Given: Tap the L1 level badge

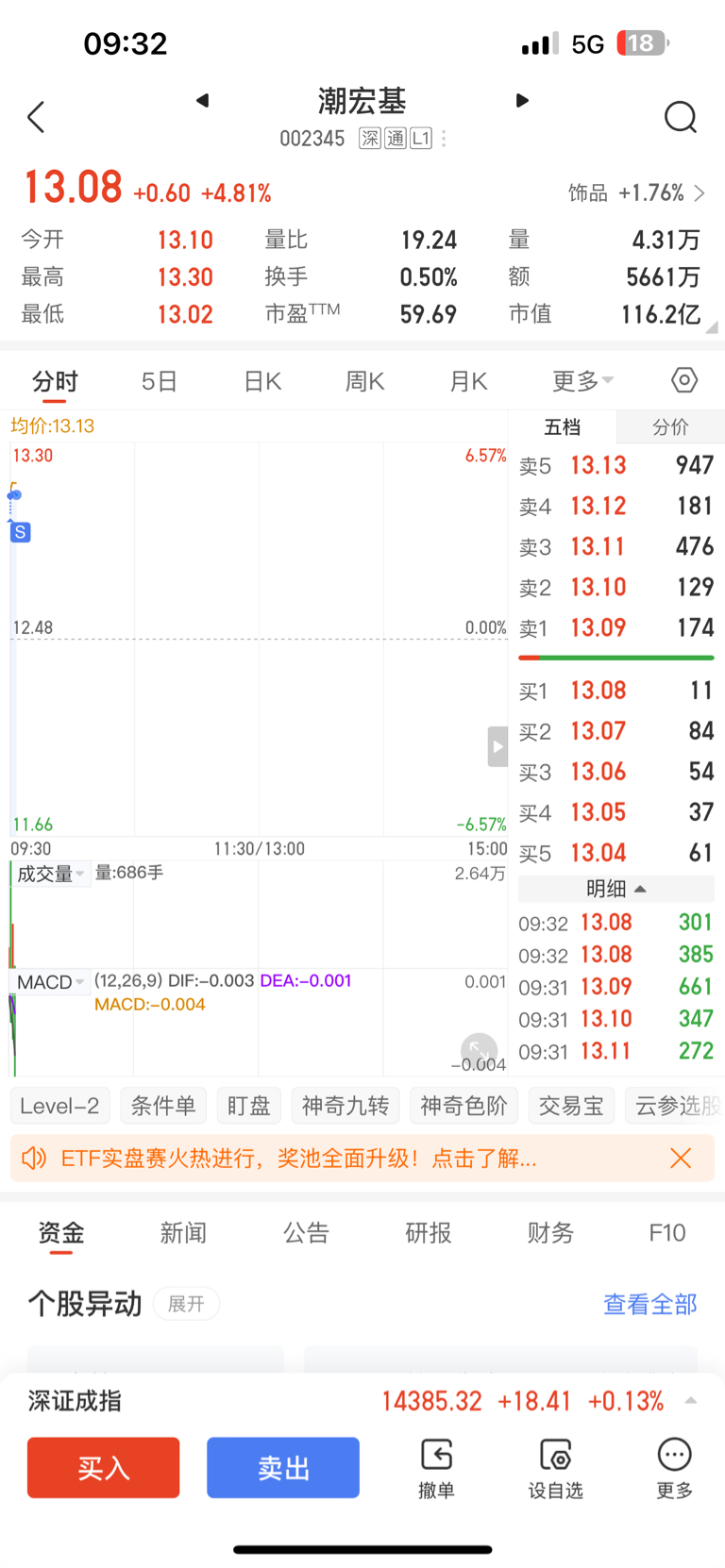Looking at the screenshot, I should click(x=421, y=139).
